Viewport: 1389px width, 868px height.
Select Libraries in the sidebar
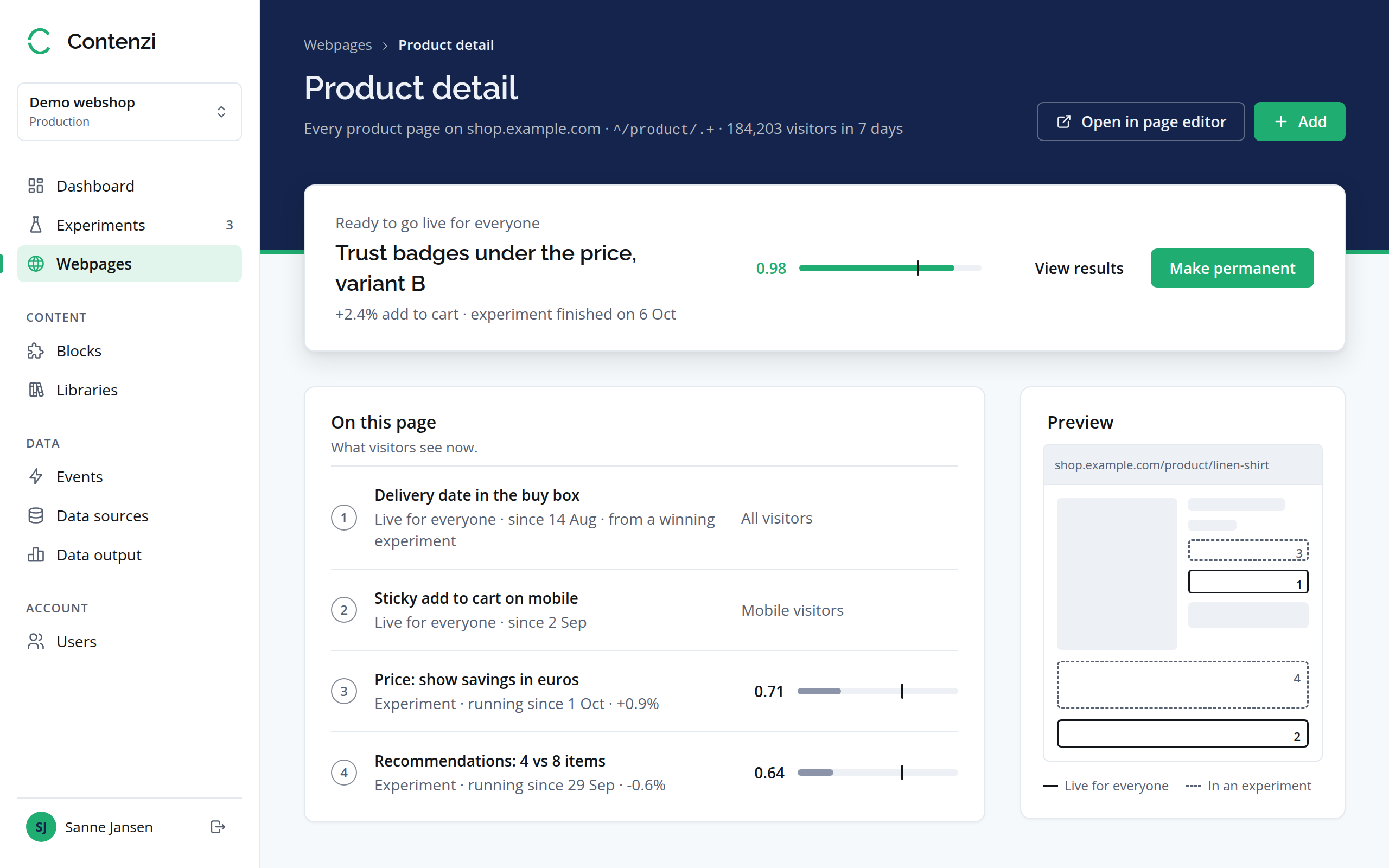pyautogui.click(x=130, y=390)
